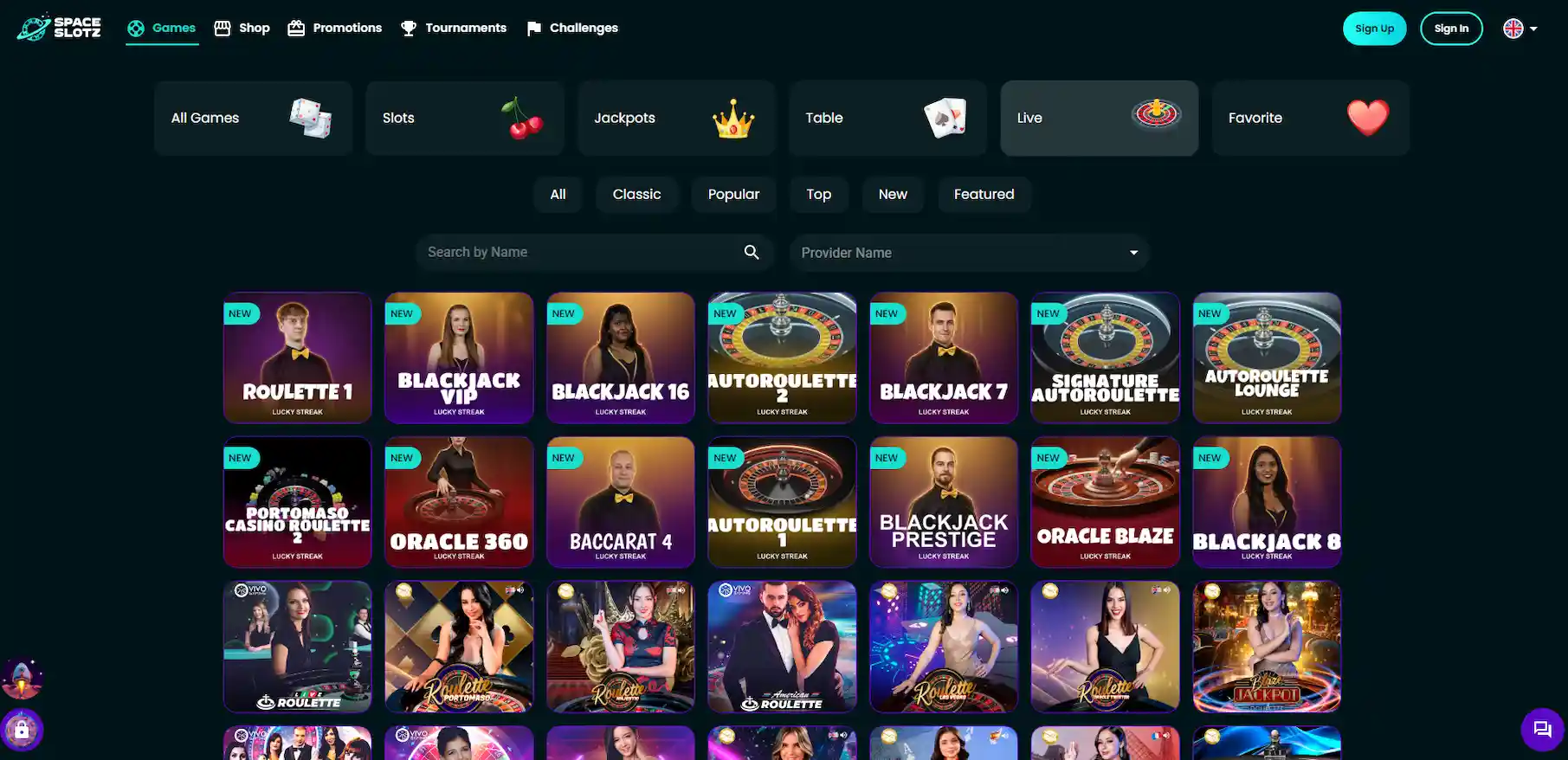This screenshot has height=760, width=1568.
Task: Select the Live category with roulette
Action: click(1100, 118)
